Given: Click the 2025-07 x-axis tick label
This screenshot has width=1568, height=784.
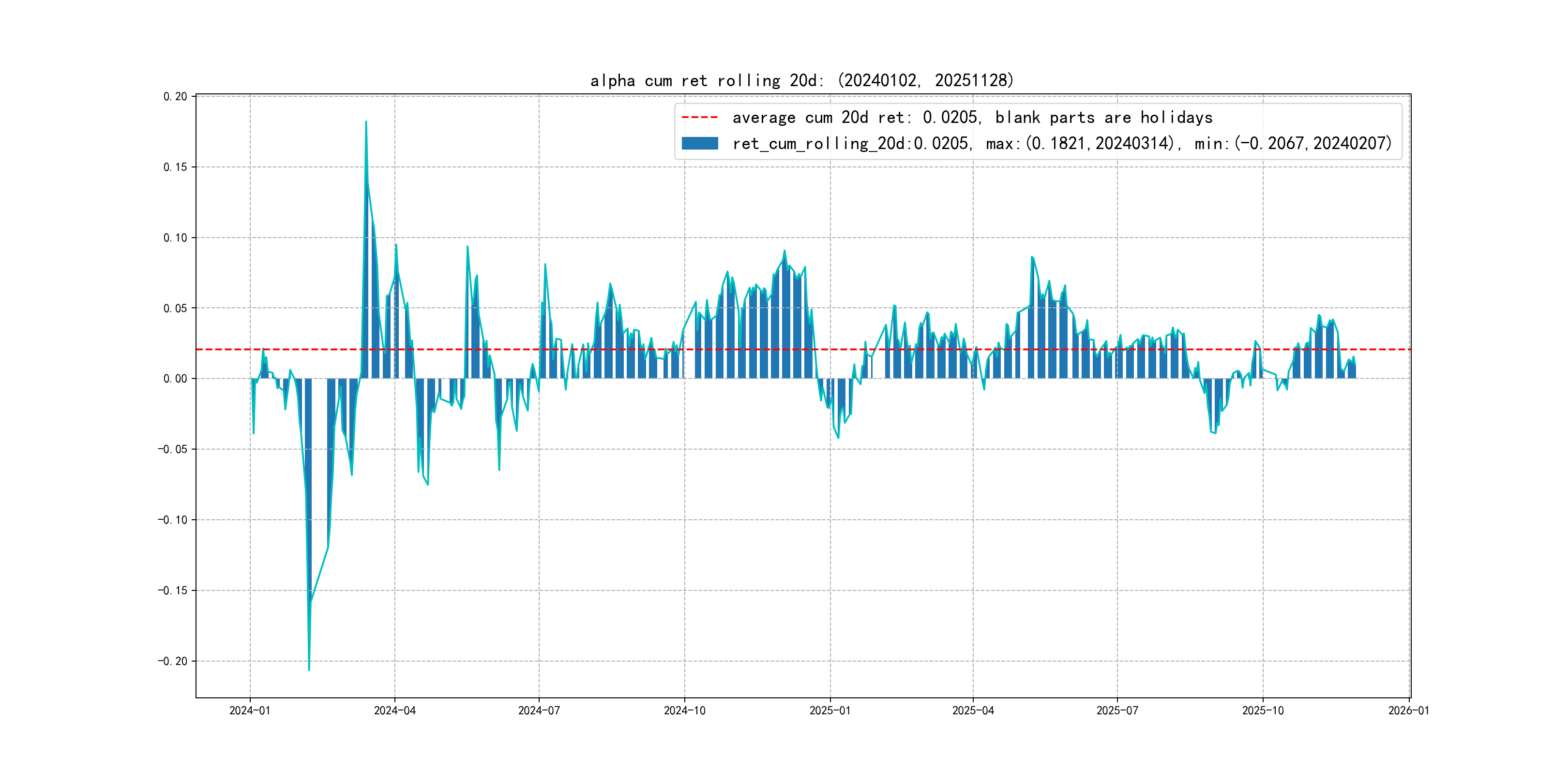Looking at the screenshot, I should coord(1117,710).
